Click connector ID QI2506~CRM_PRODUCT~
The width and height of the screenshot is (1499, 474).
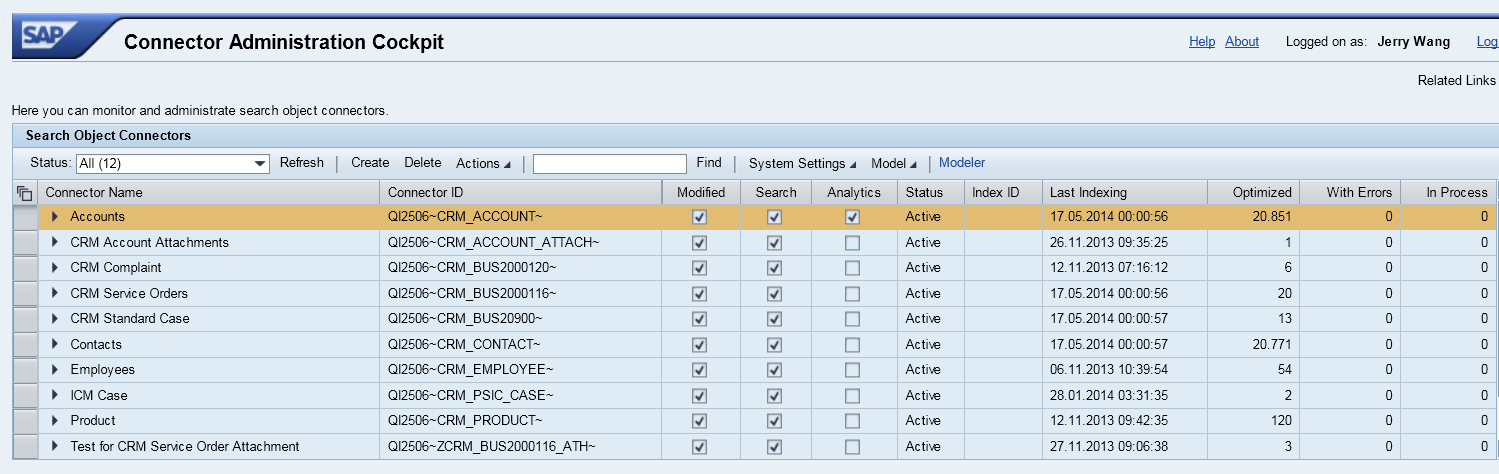pyautogui.click(x=465, y=420)
